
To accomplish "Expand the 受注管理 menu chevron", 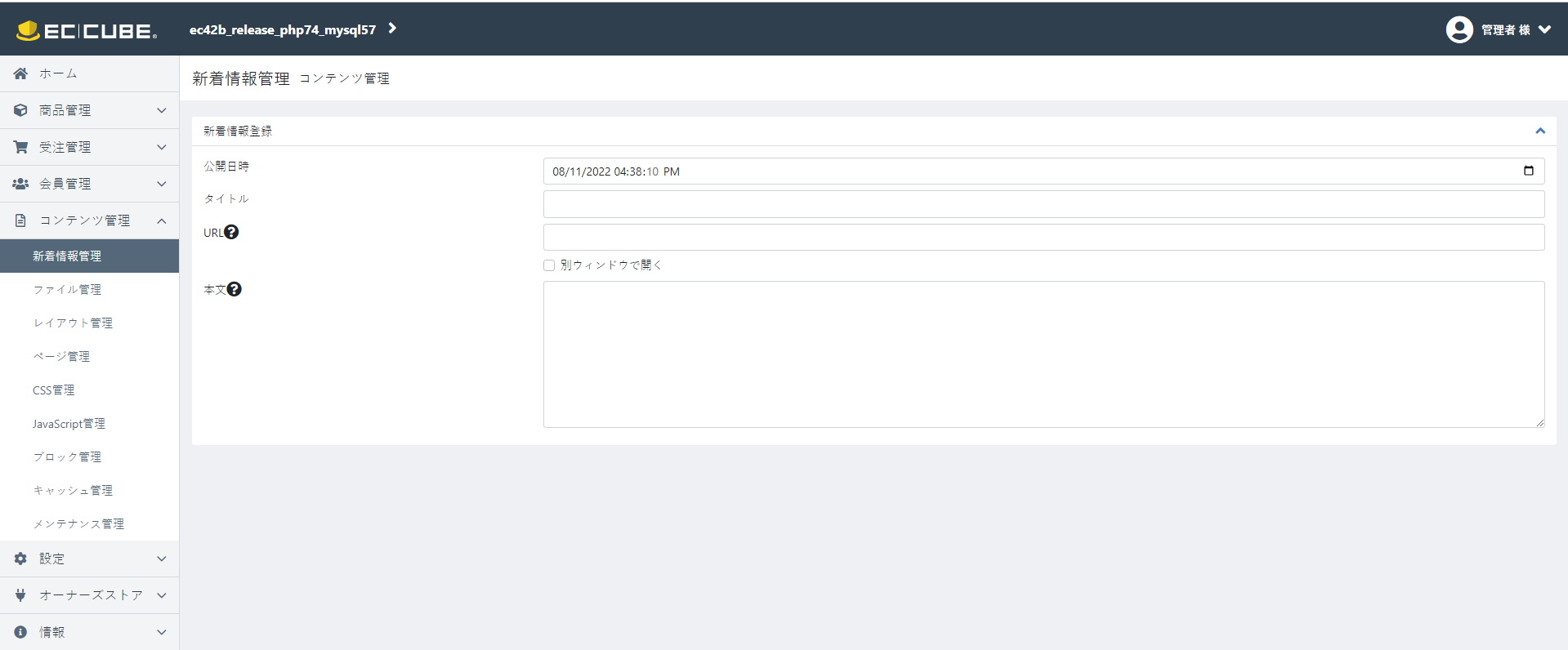I will click(x=162, y=147).
